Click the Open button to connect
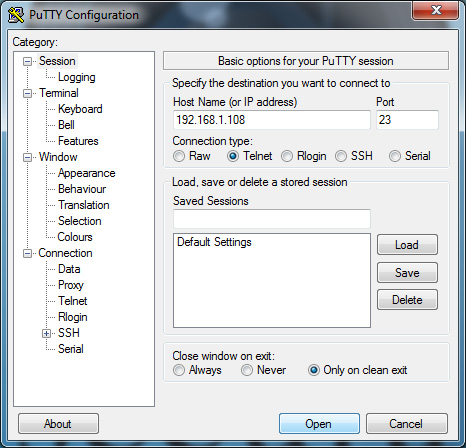 tap(319, 424)
